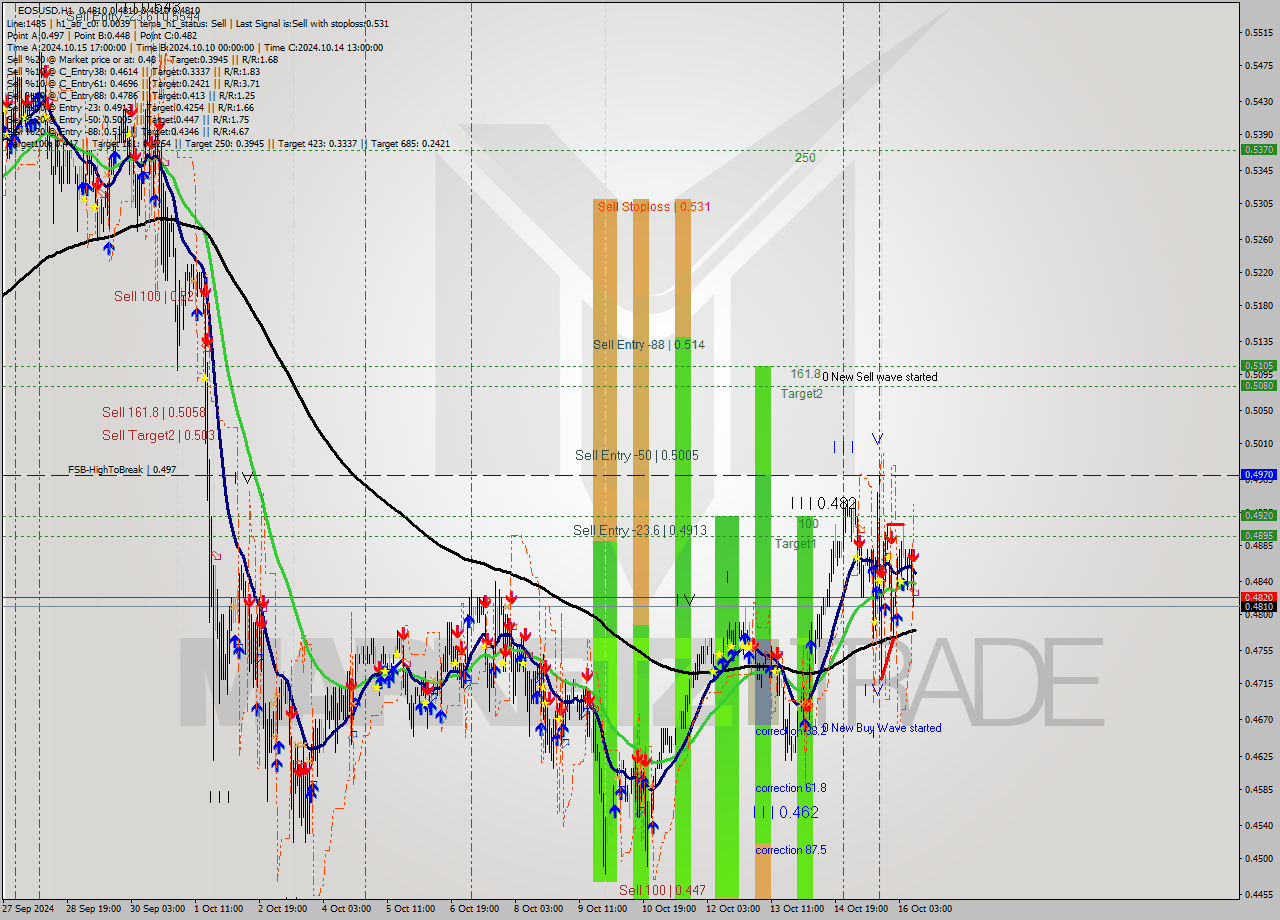
Task: Click the current price 0.4810 tag
Action: (x=1258, y=606)
